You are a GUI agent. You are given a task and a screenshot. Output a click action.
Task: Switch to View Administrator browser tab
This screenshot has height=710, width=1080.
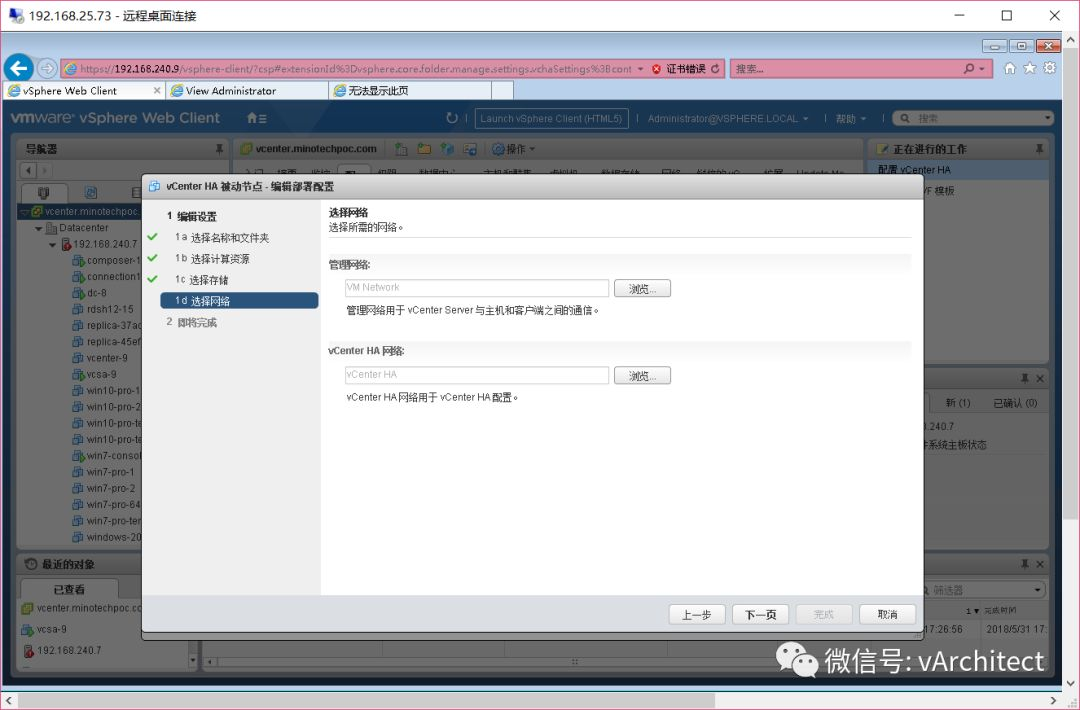[x=247, y=90]
